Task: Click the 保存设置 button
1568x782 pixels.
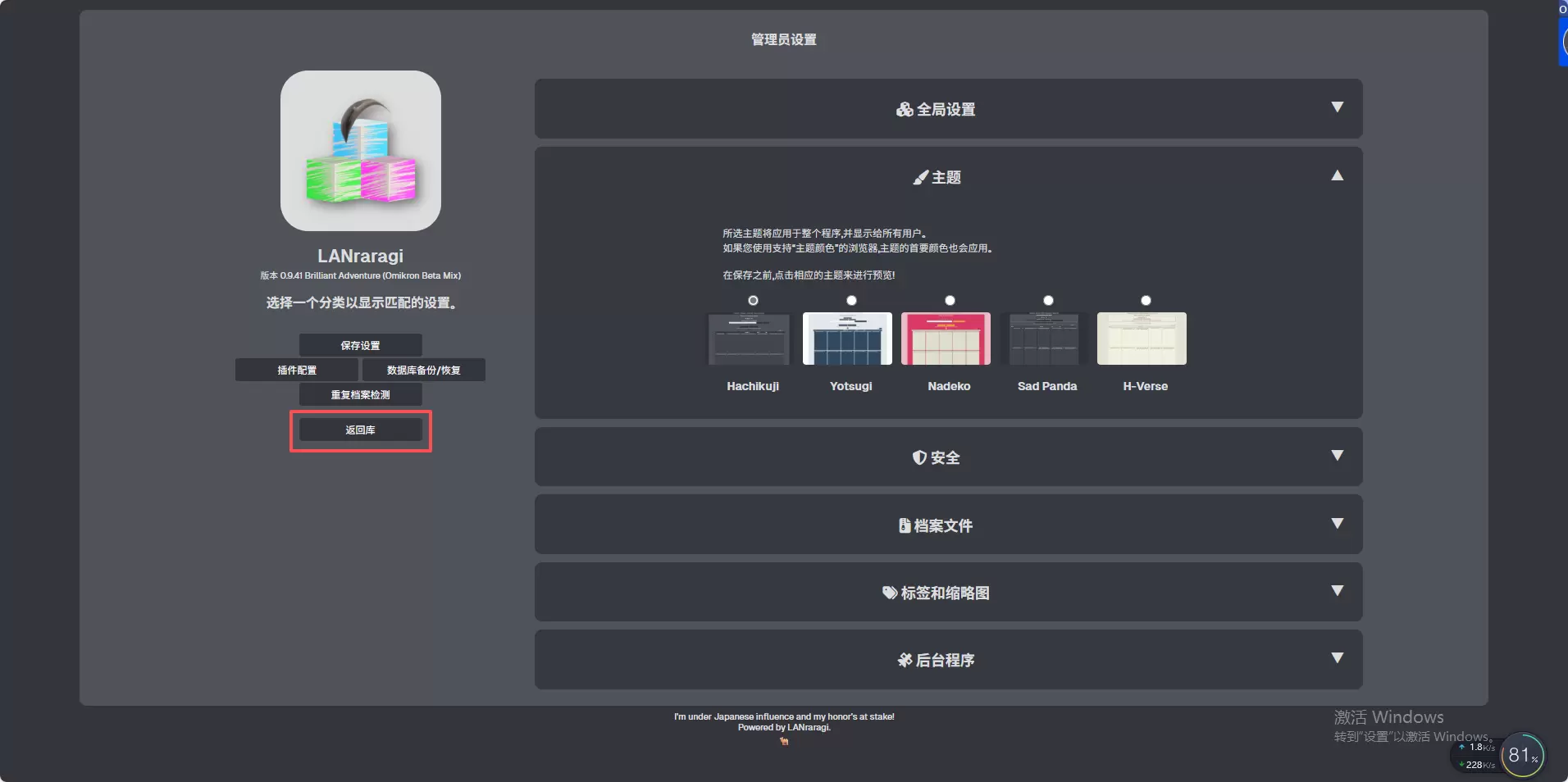Action: pos(360,345)
